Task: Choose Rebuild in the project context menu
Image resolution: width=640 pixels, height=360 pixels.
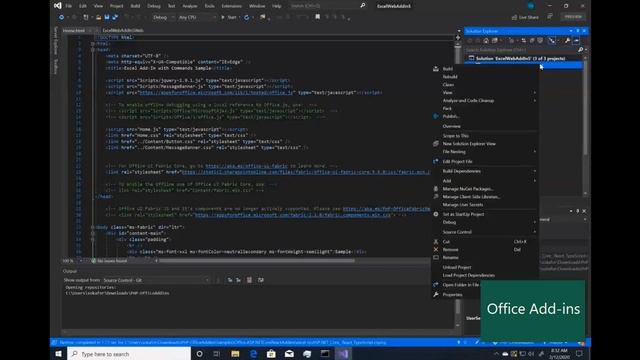Action: pyautogui.click(x=450, y=77)
